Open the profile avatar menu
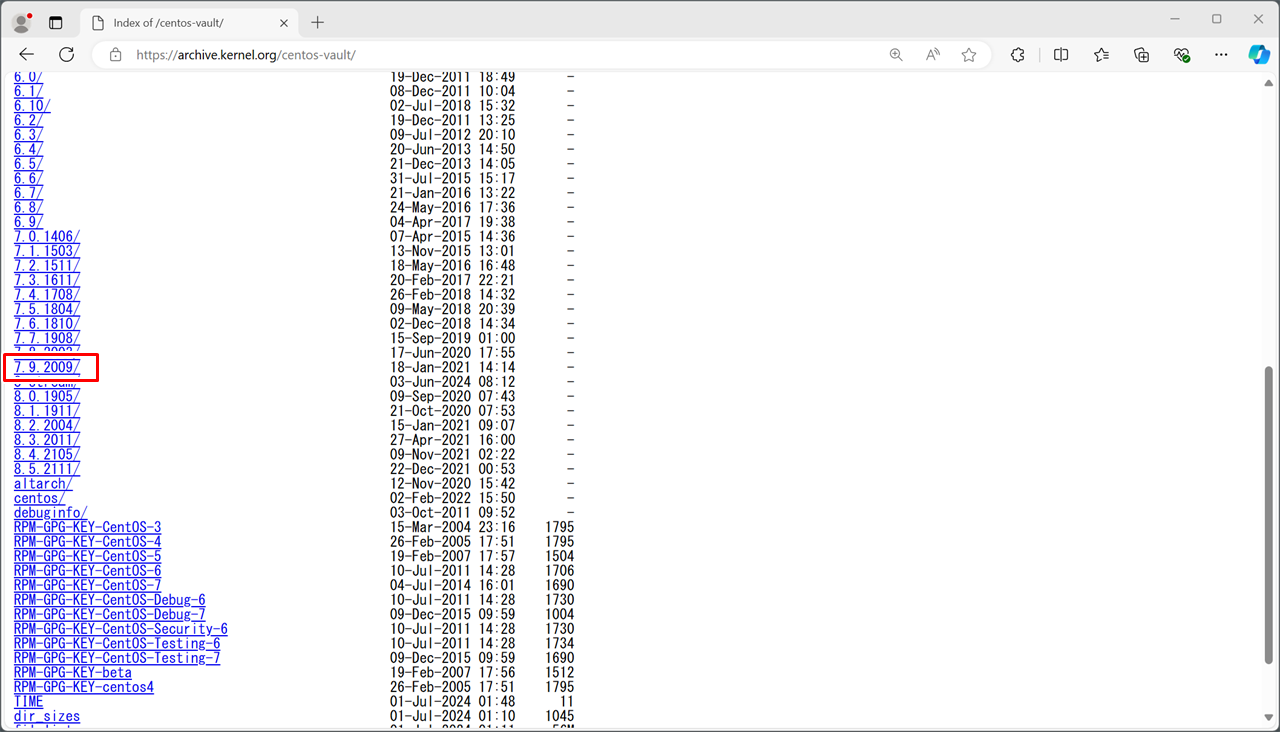Image resolution: width=1280 pixels, height=732 pixels. click(x=21, y=22)
